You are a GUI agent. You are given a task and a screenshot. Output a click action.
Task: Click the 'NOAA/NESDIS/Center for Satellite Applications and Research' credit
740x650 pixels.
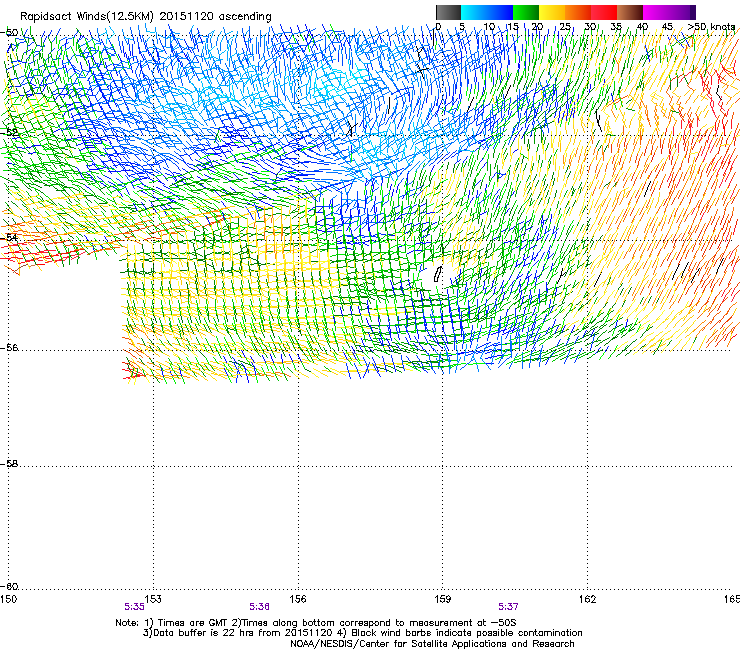[432, 644]
